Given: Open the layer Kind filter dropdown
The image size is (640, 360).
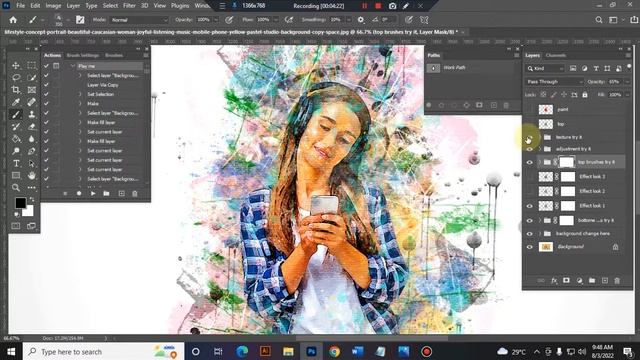Looking at the screenshot, I should (x=545, y=69).
